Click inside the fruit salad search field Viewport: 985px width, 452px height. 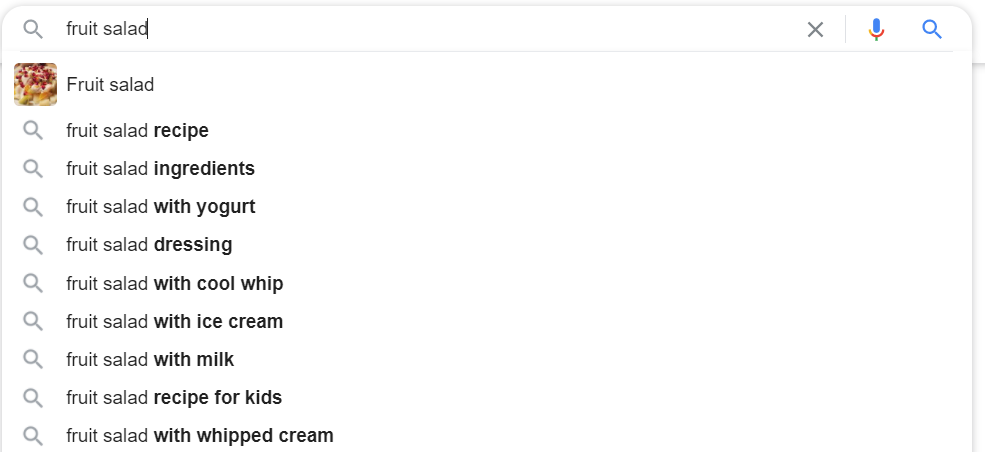(427, 29)
